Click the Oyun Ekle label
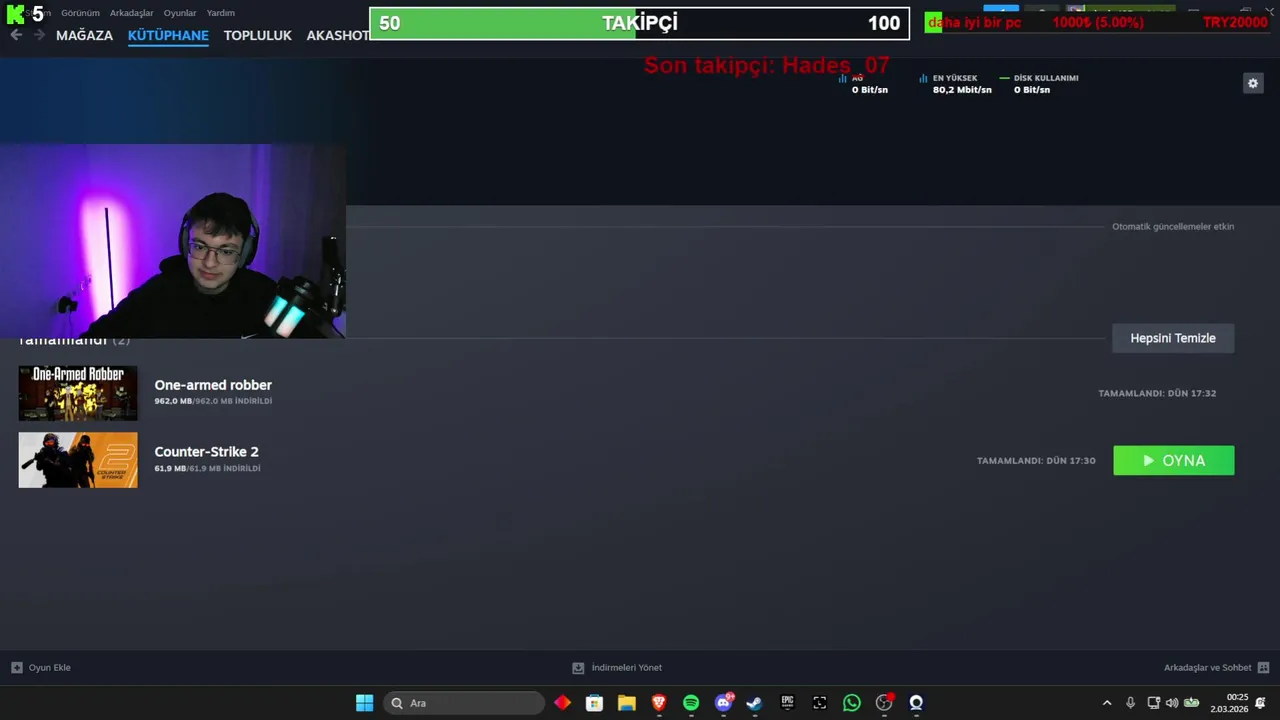 [x=50, y=668]
